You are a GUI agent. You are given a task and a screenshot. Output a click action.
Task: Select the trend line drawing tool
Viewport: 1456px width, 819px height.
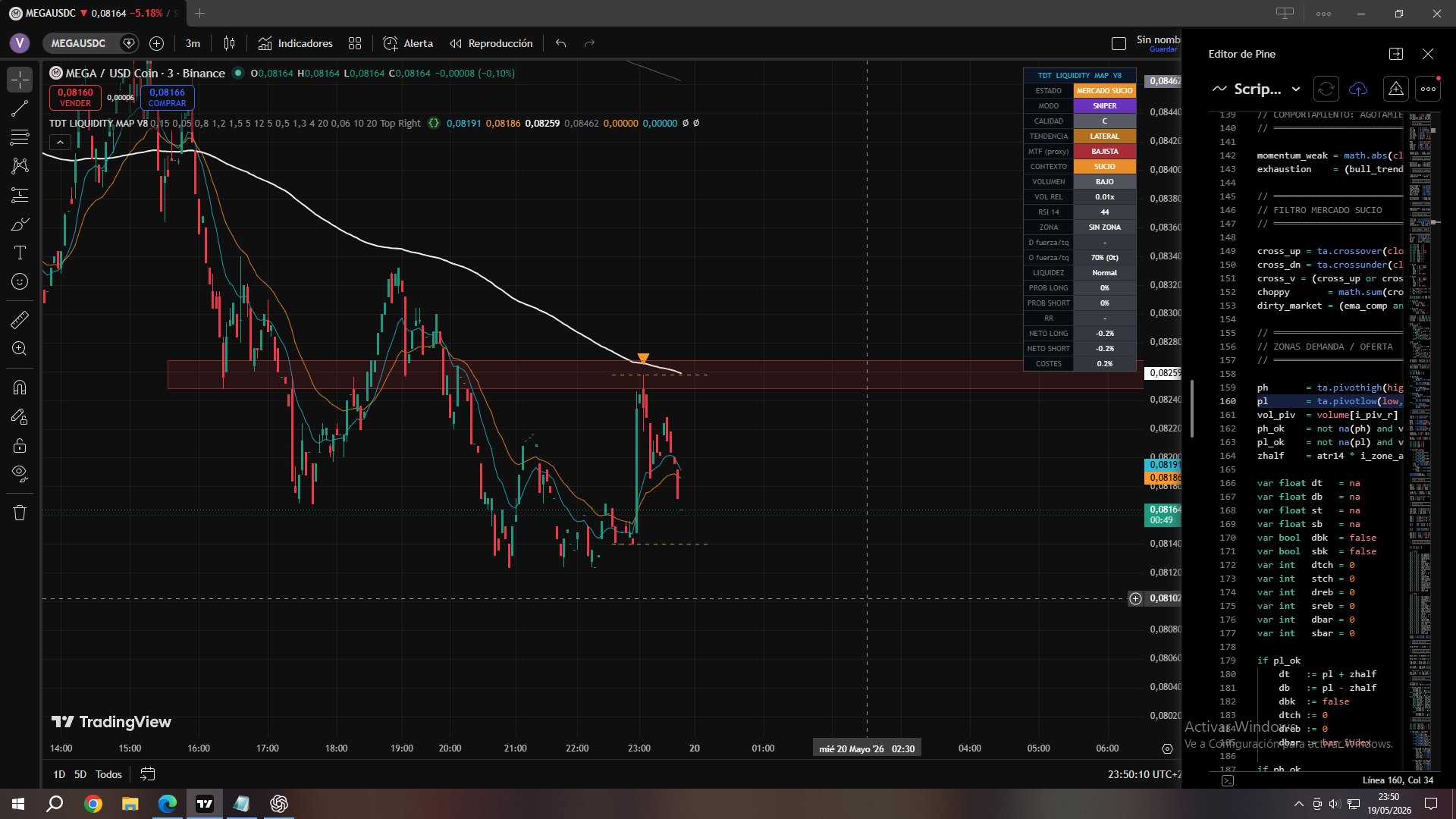click(x=20, y=108)
